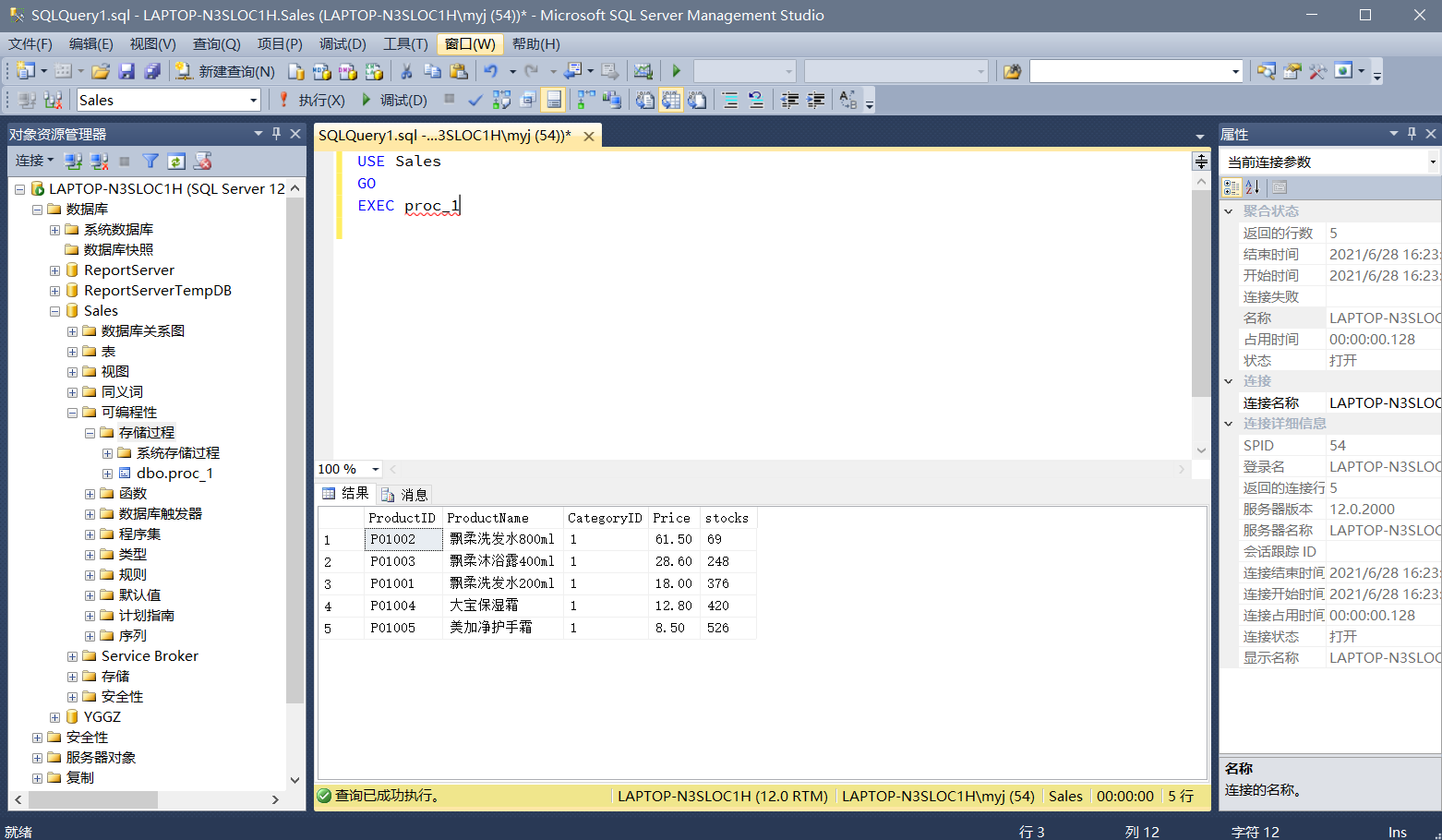Open the 帮助(H) menu
The width and height of the screenshot is (1442, 840).
535,43
